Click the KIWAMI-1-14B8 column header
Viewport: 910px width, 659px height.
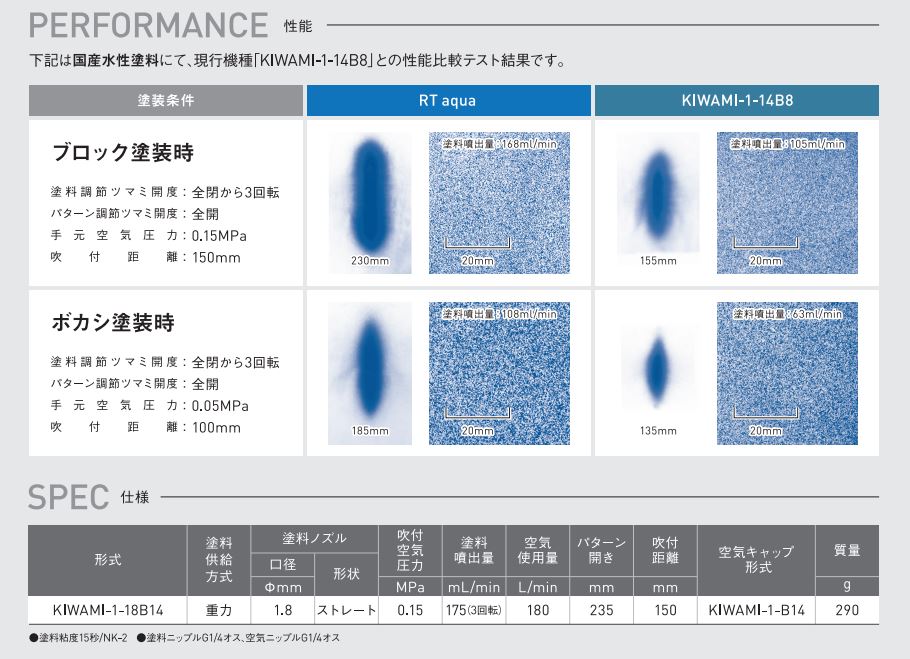tap(737, 100)
